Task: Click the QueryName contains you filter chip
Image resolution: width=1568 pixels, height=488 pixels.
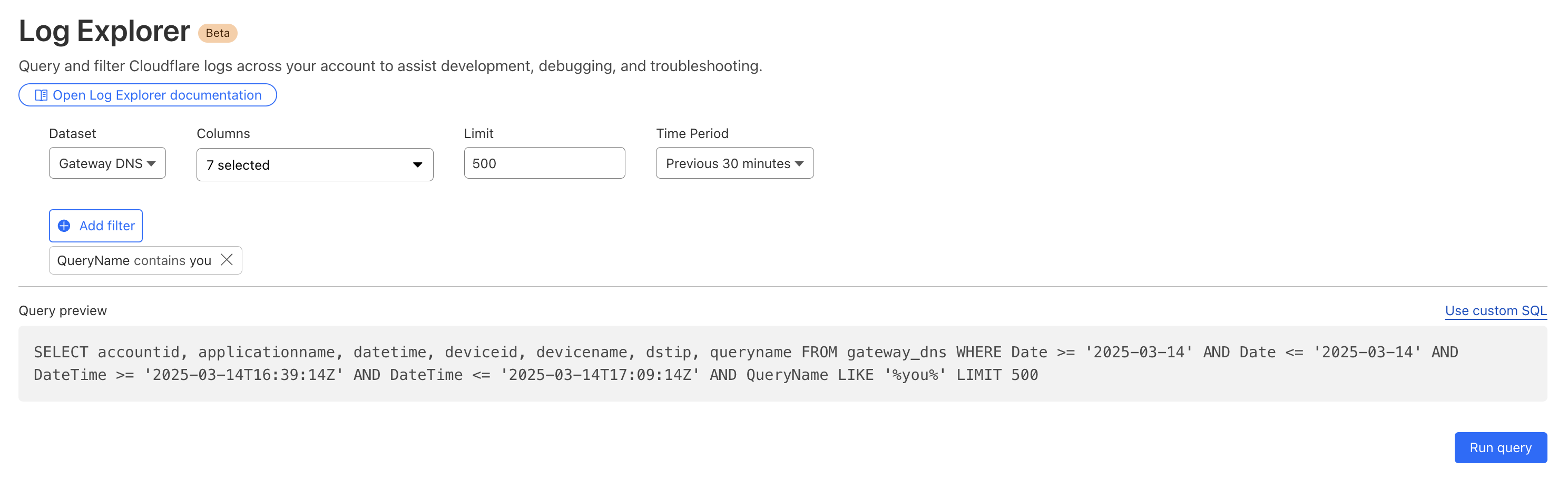Action: point(134,261)
